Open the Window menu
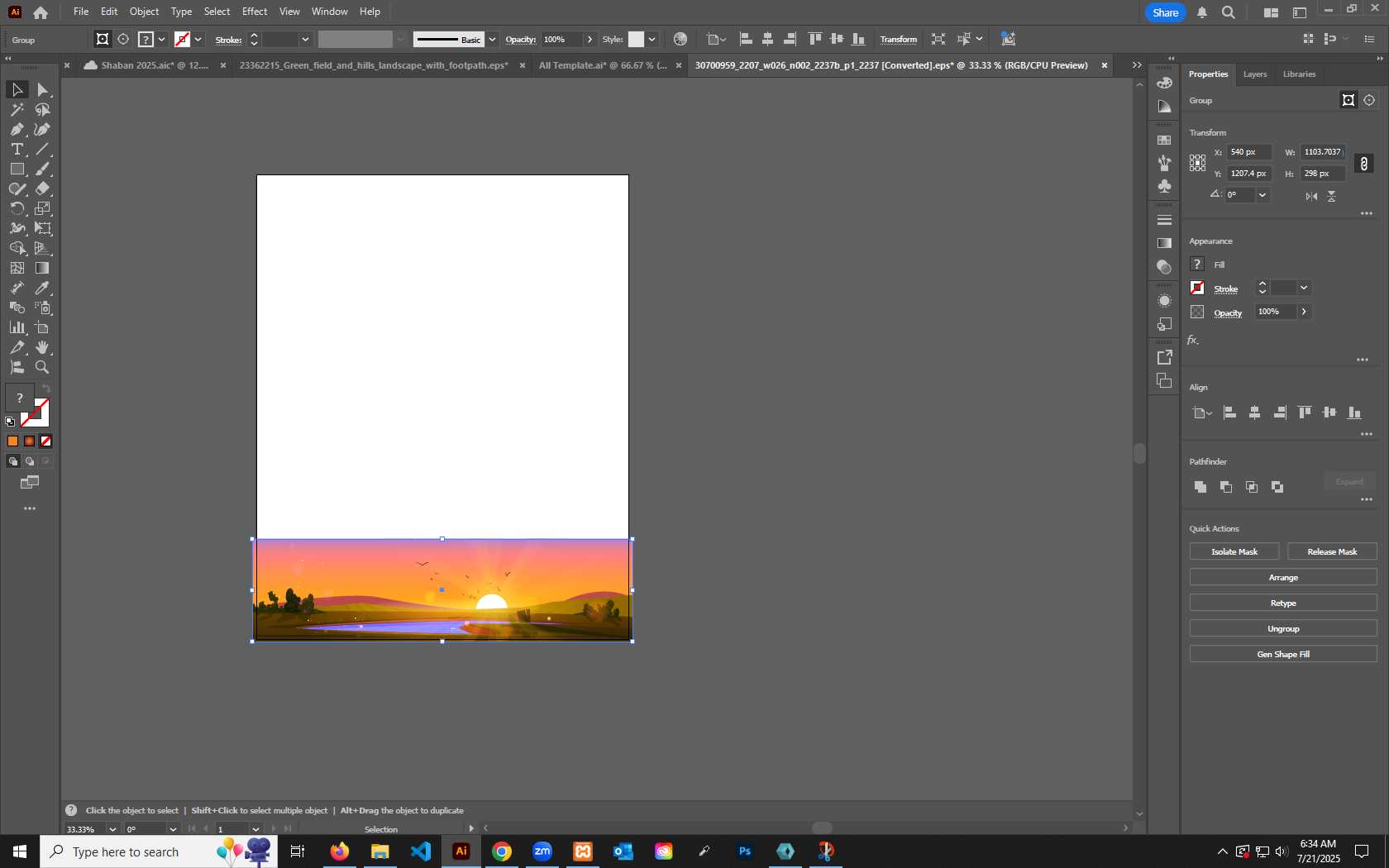This screenshot has height=868, width=1389. (x=329, y=12)
